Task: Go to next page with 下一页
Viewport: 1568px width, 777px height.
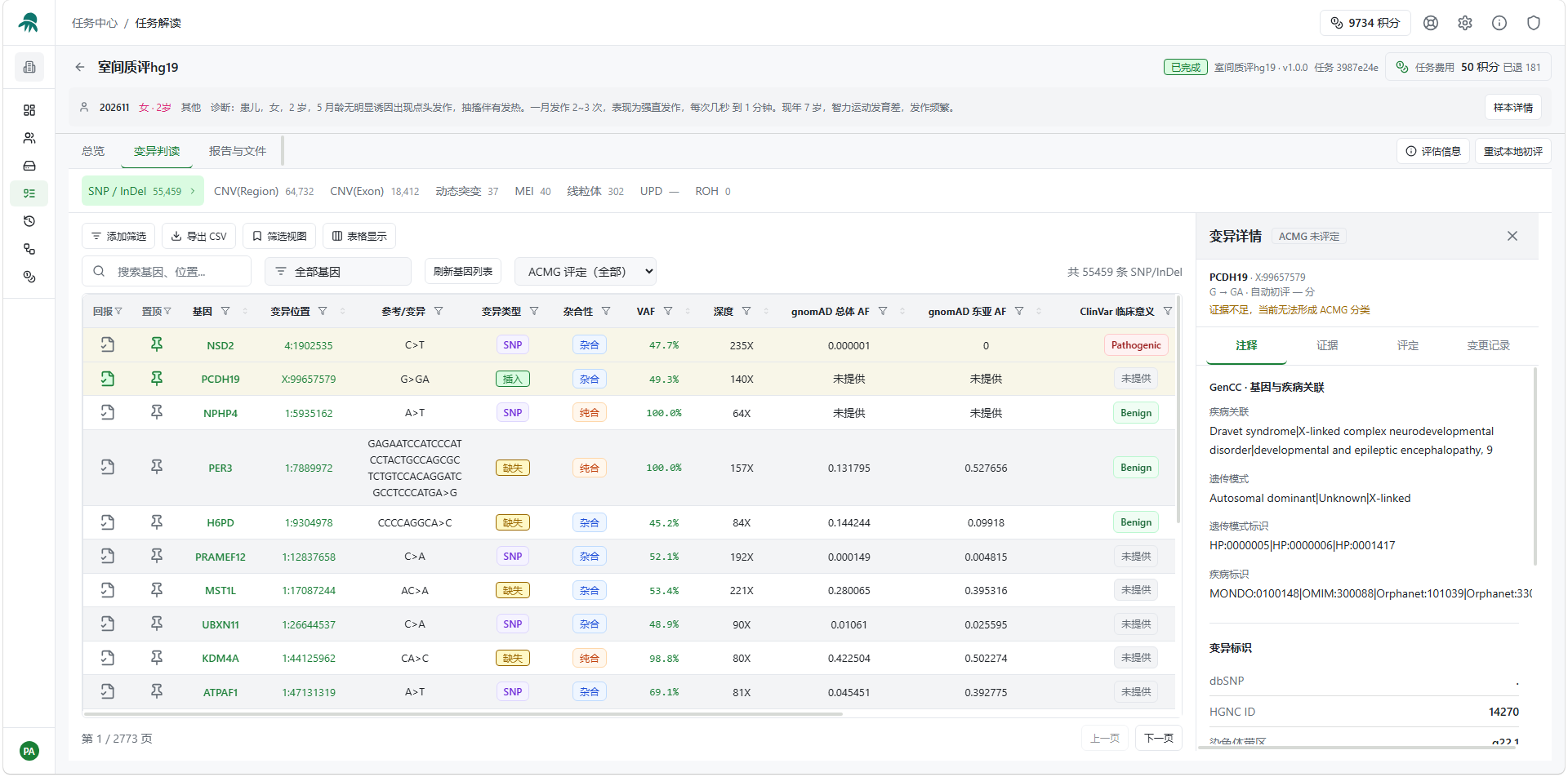Action: point(1159,738)
